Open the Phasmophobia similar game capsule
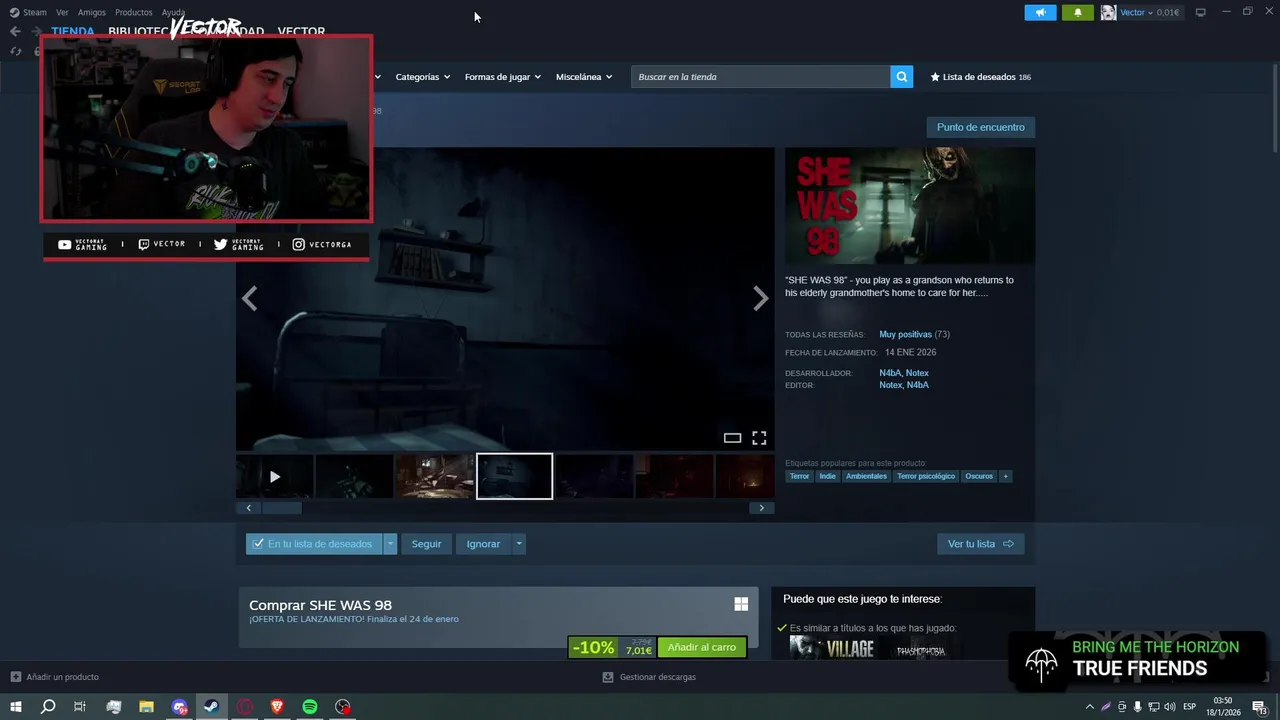Screen dimensions: 1280x720 coord(920,649)
